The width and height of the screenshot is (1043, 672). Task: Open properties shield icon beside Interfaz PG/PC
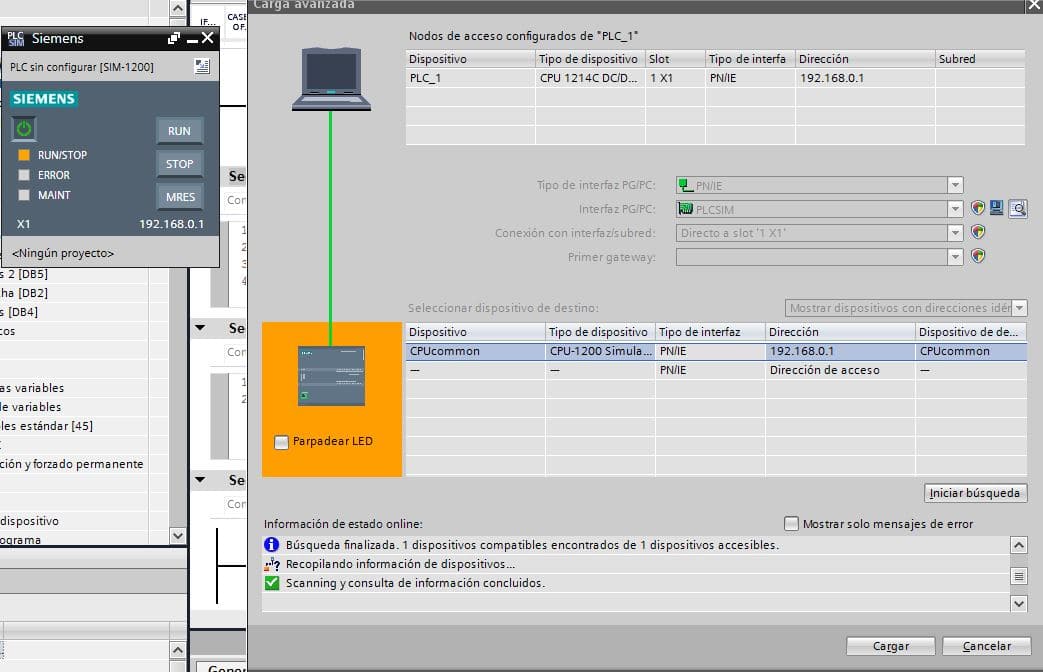tap(977, 208)
